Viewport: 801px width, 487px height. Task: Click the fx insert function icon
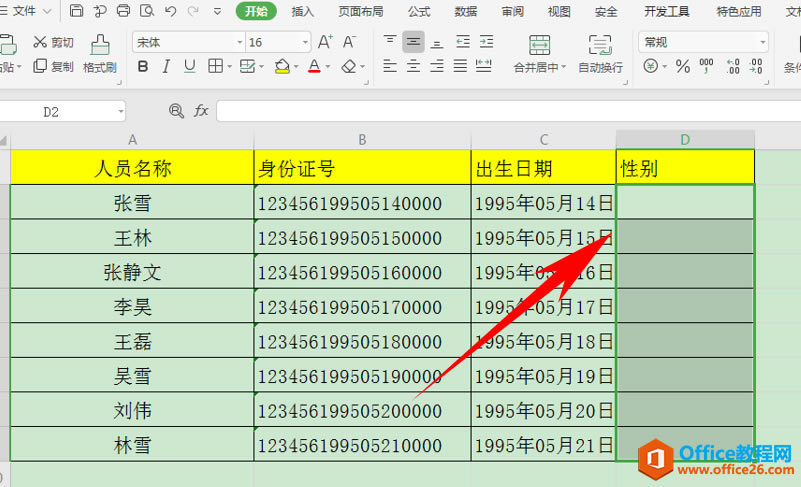tap(201, 111)
